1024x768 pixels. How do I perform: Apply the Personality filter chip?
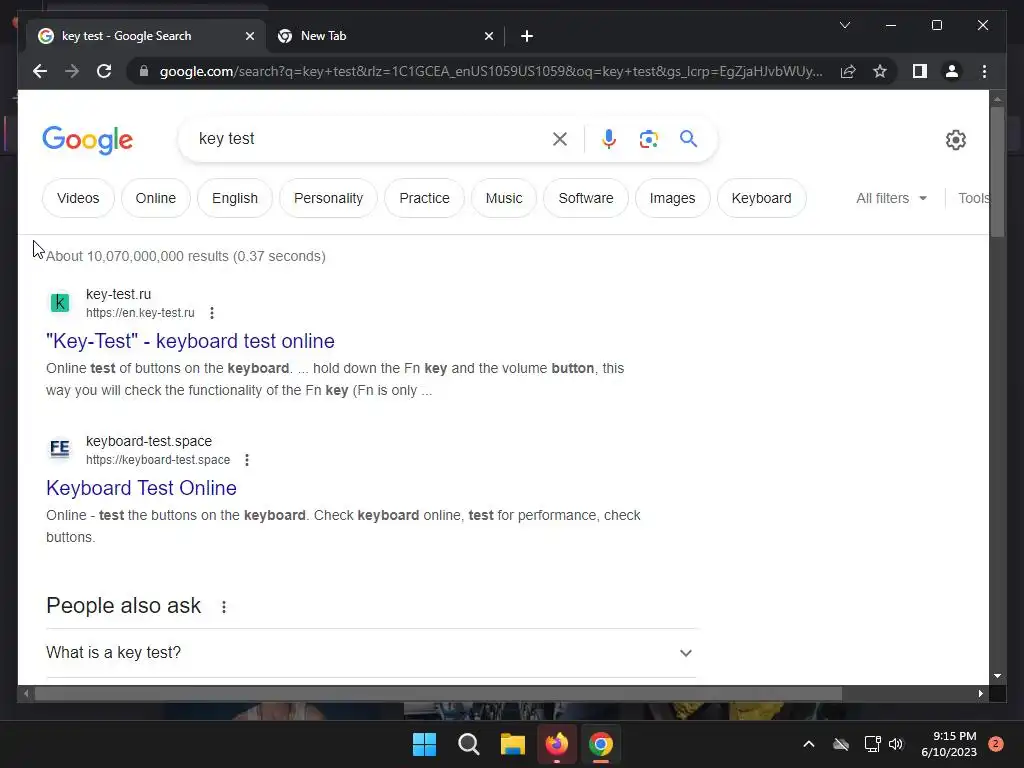[x=328, y=198]
